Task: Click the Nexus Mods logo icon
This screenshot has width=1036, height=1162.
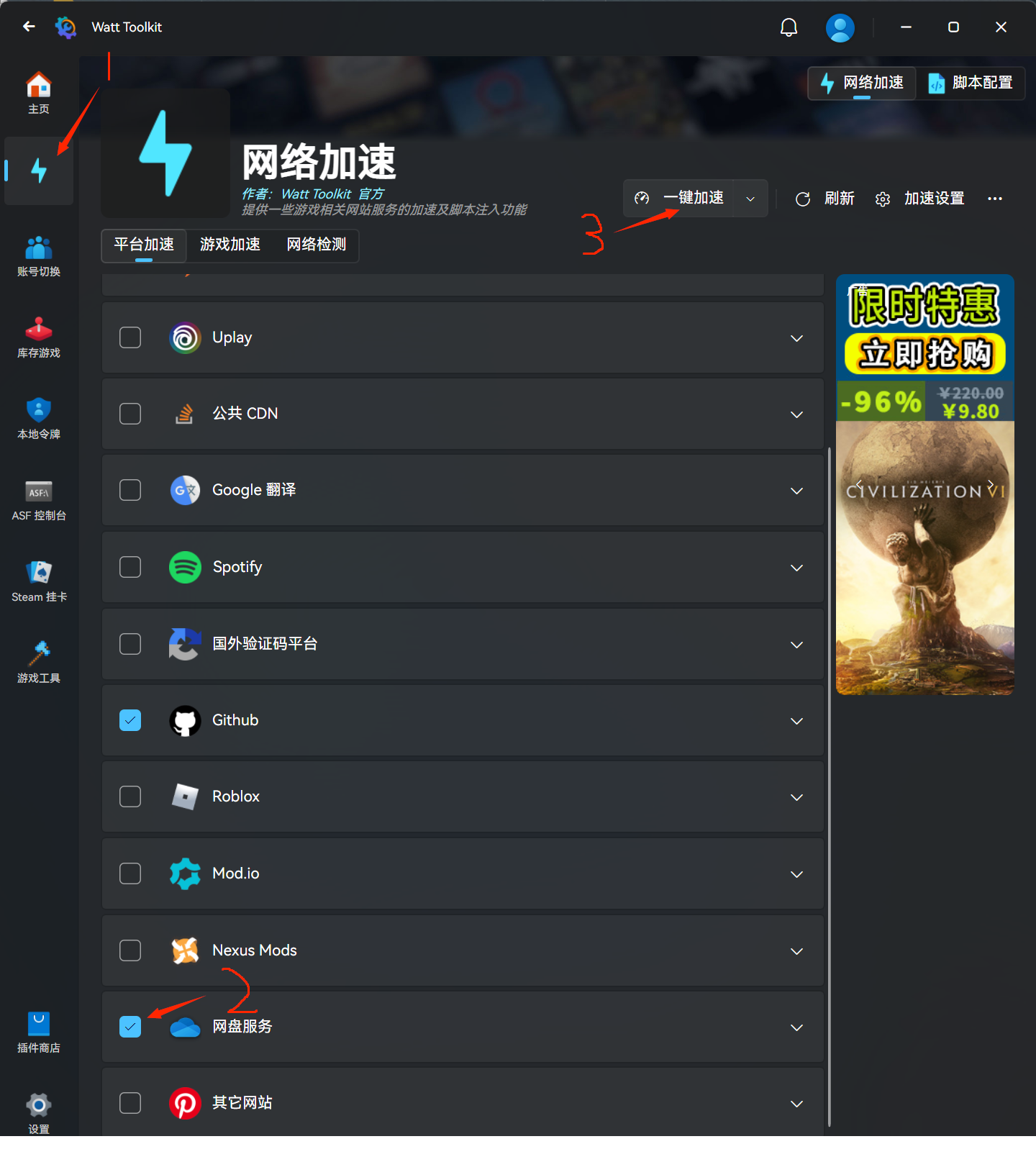Action: pyautogui.click(x=185, y=950)
